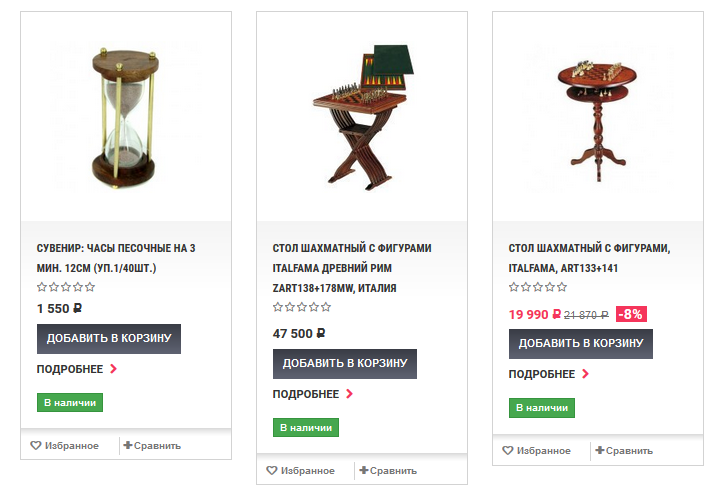Image resolution: width=723 pixels, height=493 pixels.
Task: Open the hourglass product image
Action: click(125, 118)
